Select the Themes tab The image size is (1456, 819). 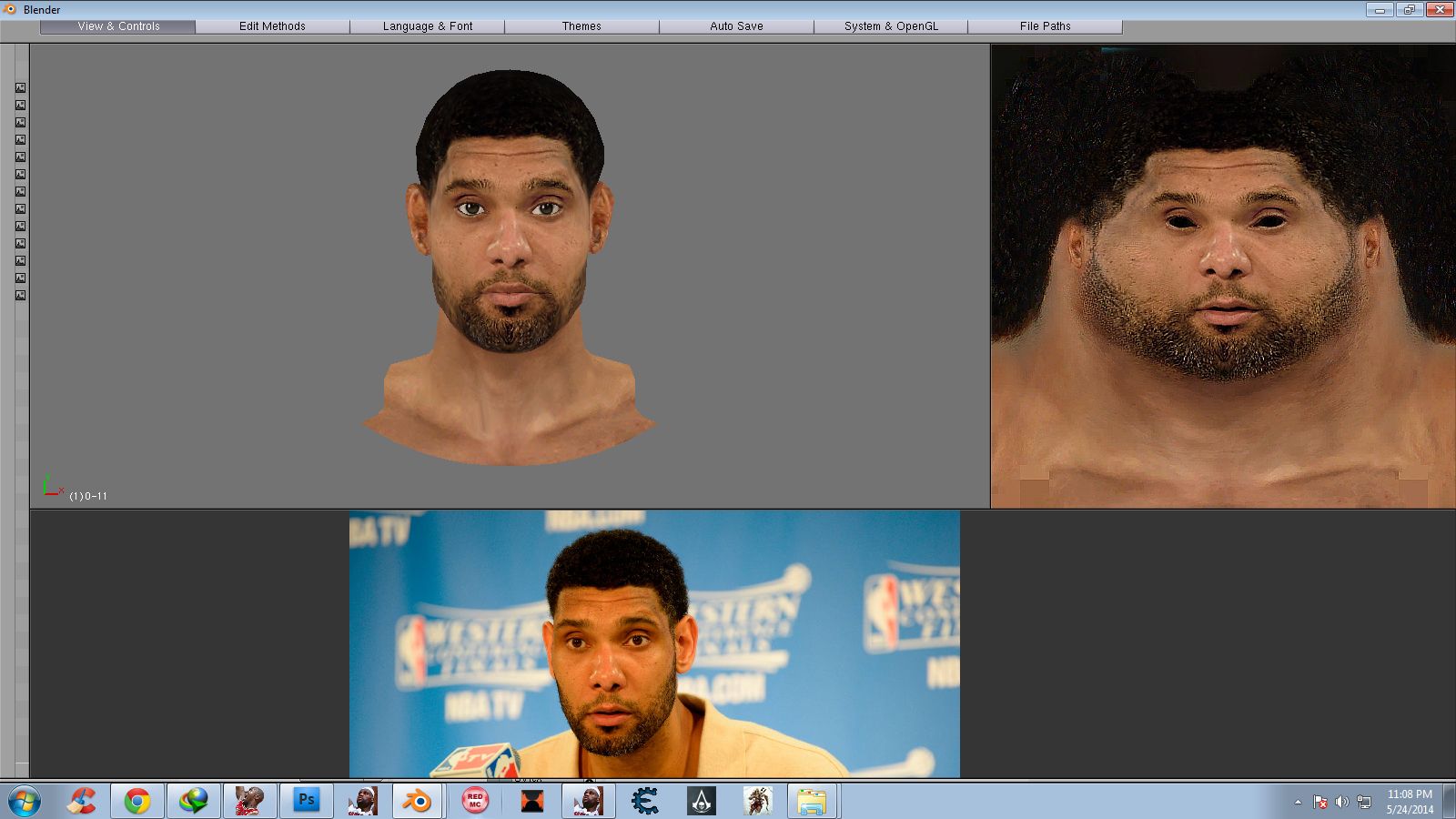point(581,26)
